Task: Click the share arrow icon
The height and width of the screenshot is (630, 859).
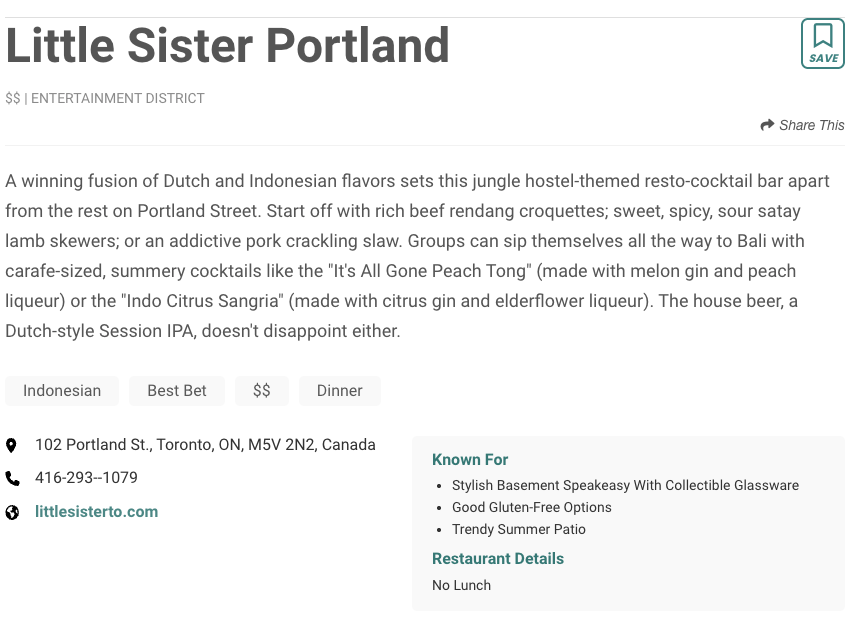Action: click(x=767, y=125)
